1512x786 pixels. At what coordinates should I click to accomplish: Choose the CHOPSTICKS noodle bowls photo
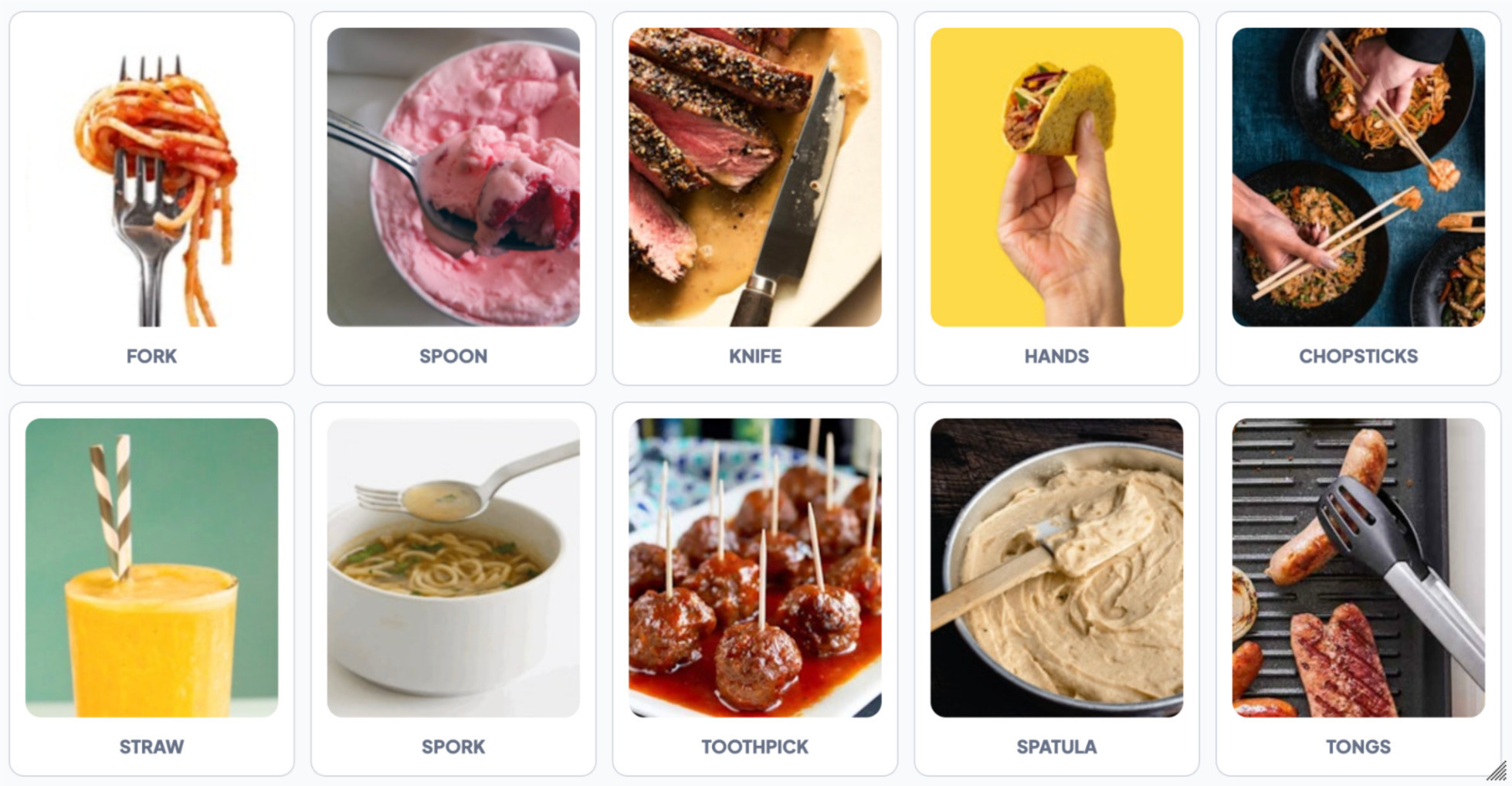coord(1358,177)
